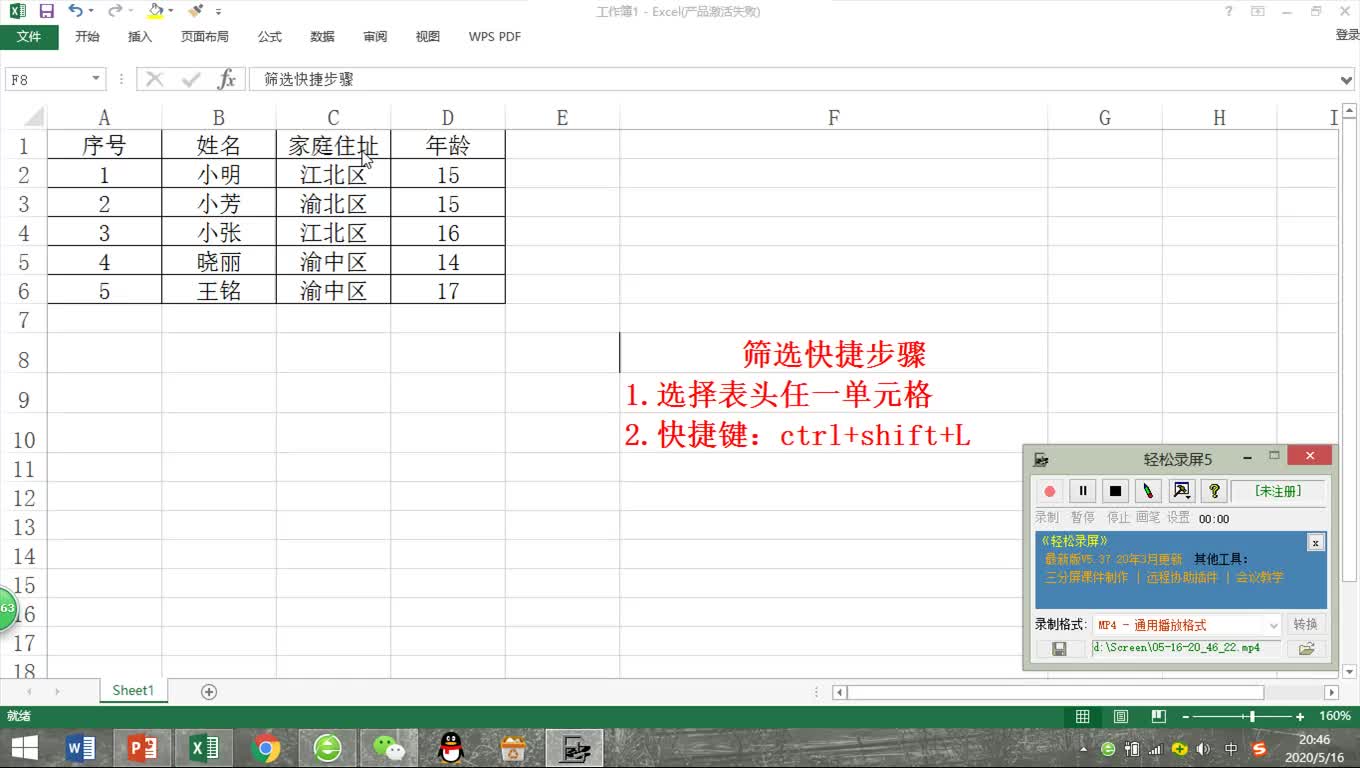Select the 画笔 pen icon in the recorder
1360x768 pixels.
coord(1148,491)
